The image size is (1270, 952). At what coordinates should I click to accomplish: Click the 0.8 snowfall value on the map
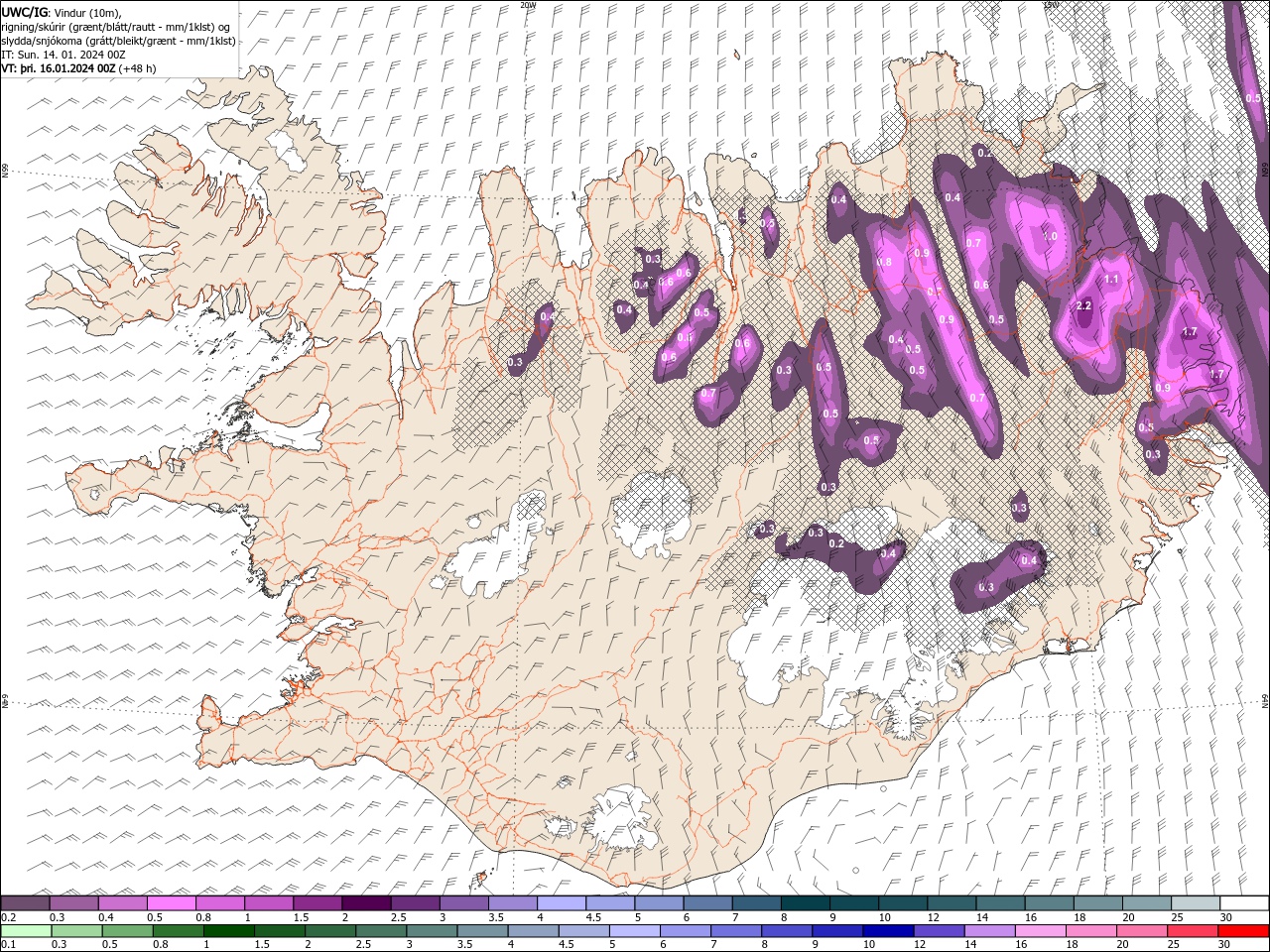coord(884,262)
